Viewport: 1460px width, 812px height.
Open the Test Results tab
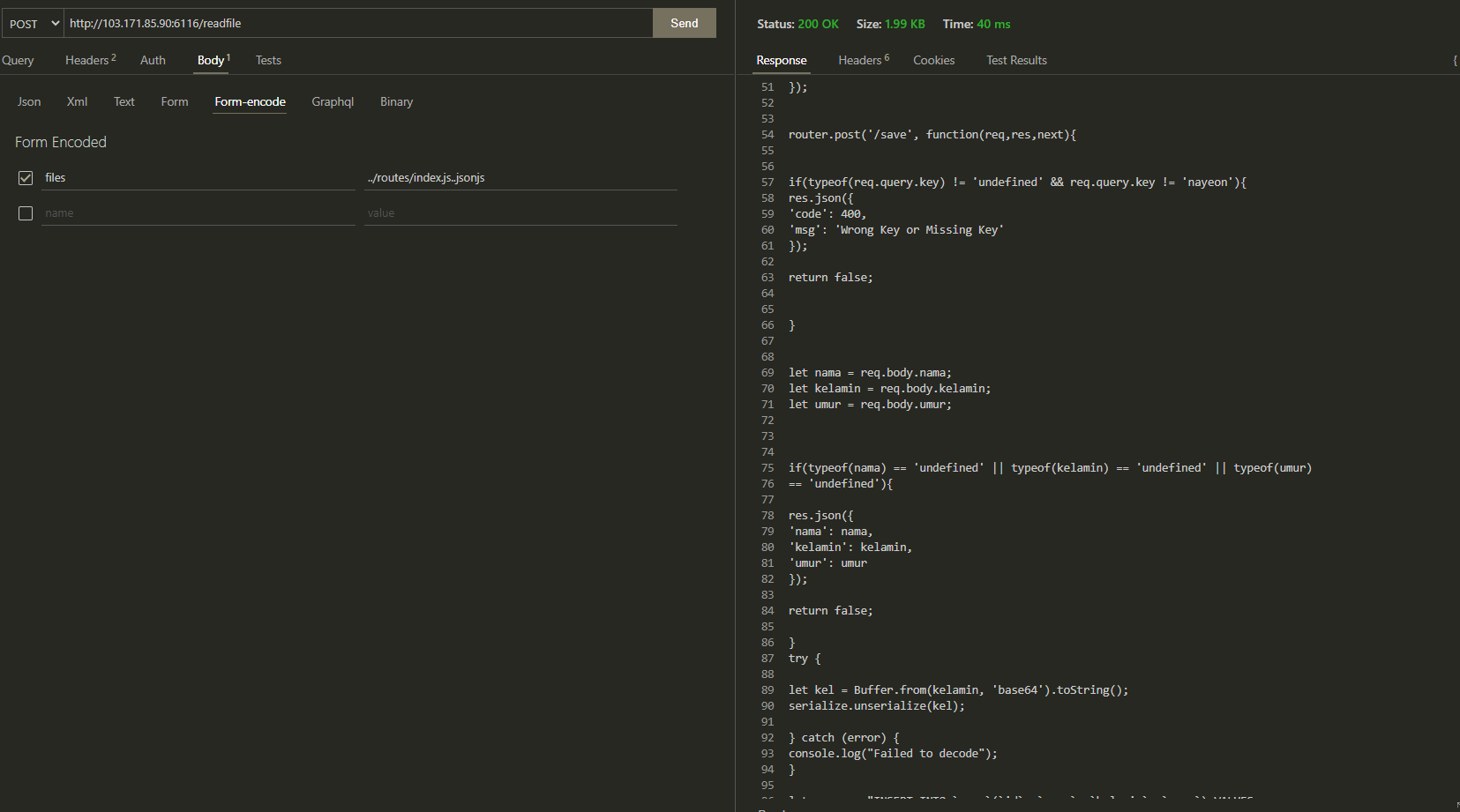pos(1016,60)
